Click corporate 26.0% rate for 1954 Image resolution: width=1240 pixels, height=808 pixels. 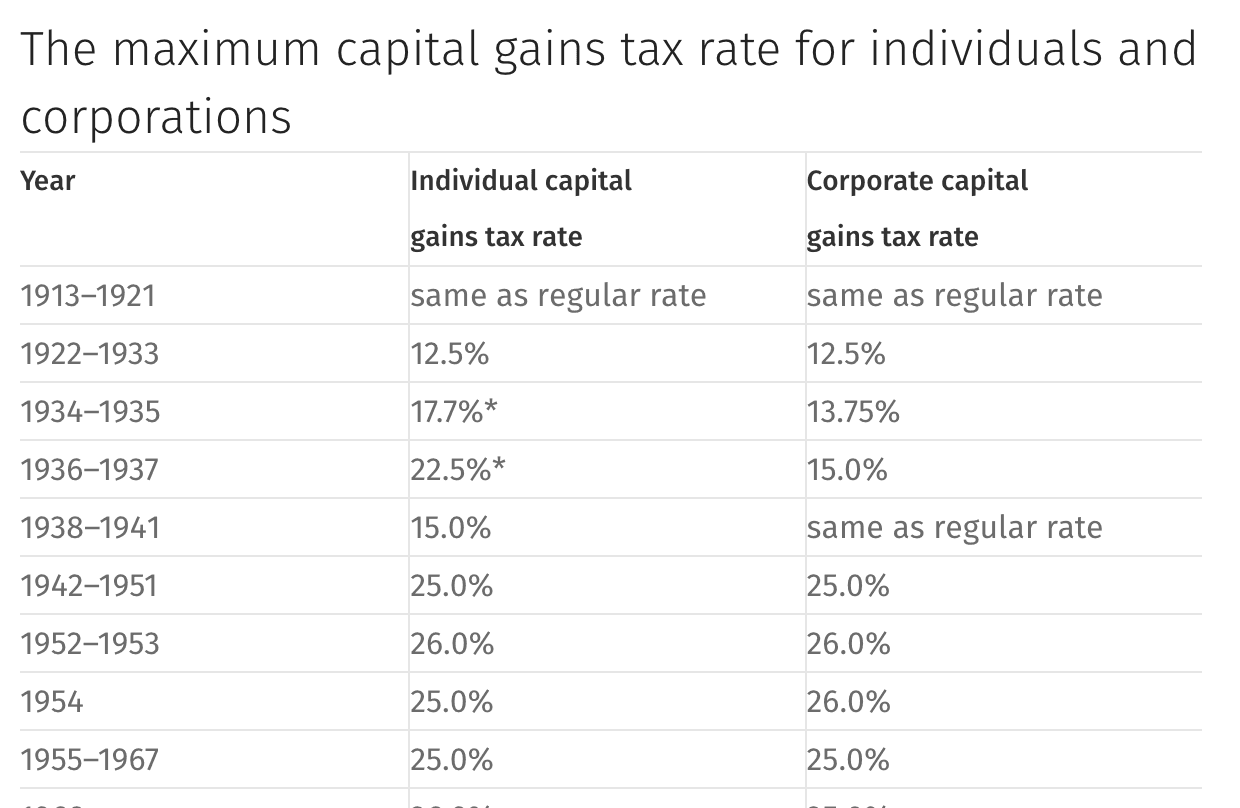(848, 702)
